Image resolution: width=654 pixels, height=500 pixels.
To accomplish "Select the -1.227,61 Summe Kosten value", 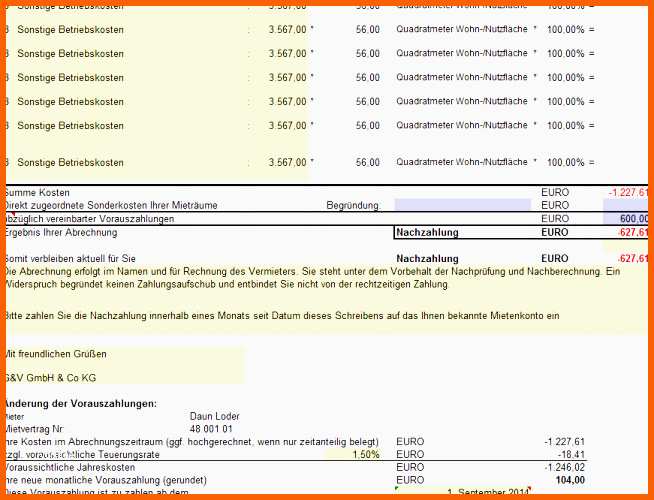I will click(628, 192).
